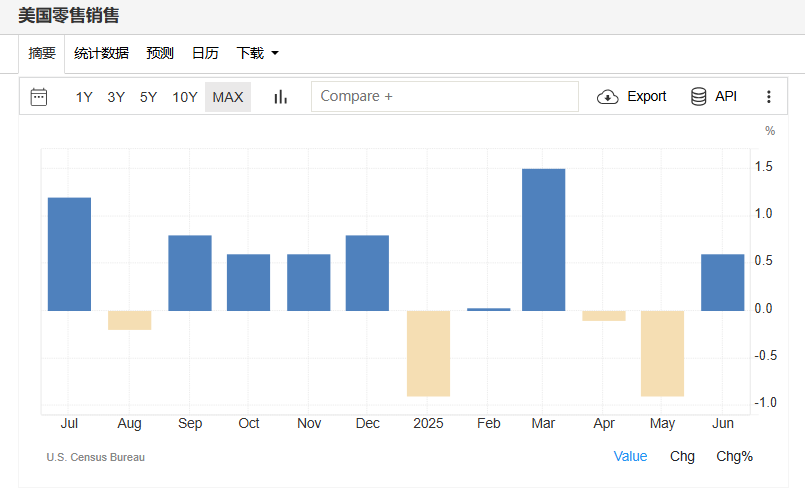This screenshot has width=805, height=500.
Task: Click the Compare + input field
Action: point(445,97)
